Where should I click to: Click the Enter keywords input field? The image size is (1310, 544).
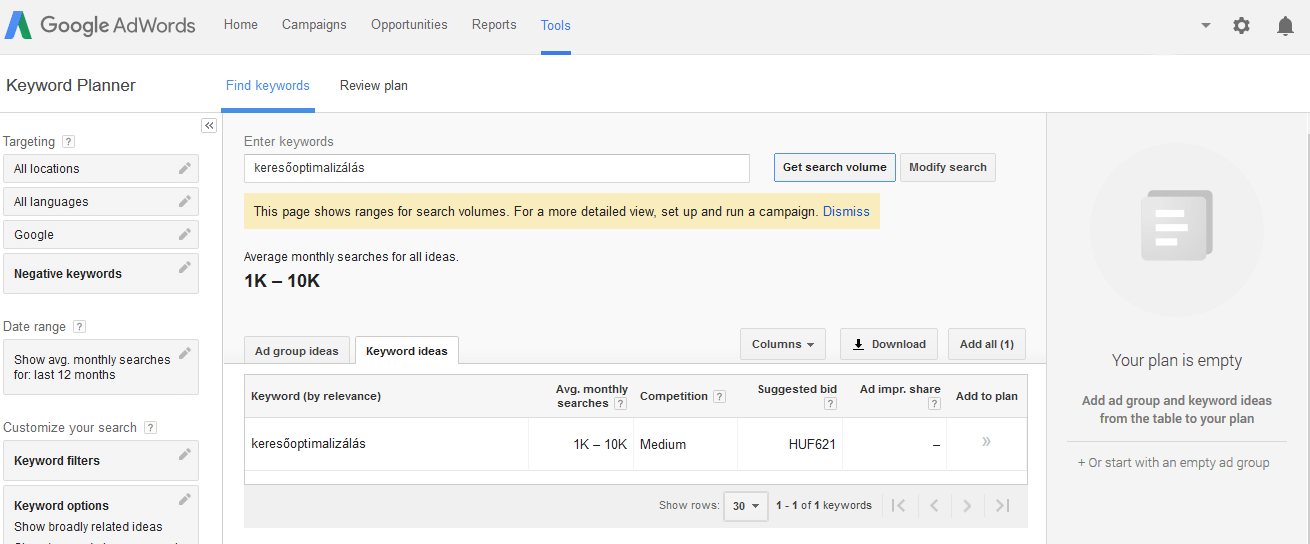click(x=497, y=168)
